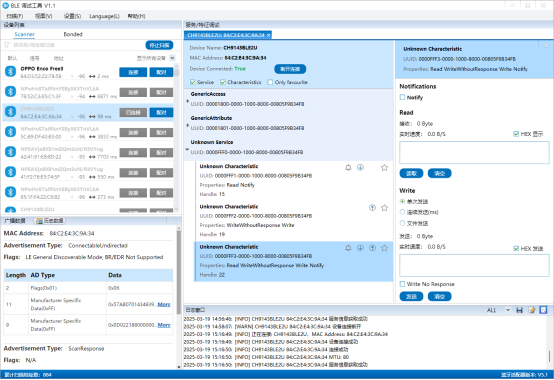This screenshot has width=554, height=380.
Task: Connect to OPPO Enco Free3
Action: tap(133, 72)
